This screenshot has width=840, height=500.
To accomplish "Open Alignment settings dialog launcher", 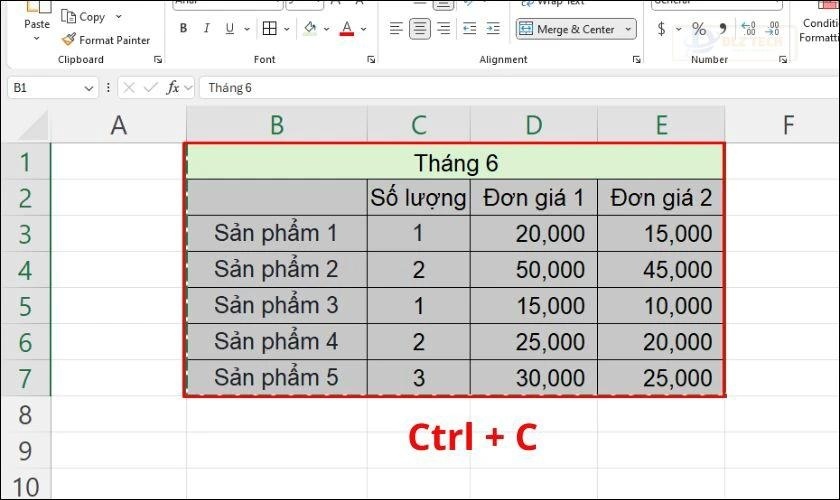I will coord(636,59).
